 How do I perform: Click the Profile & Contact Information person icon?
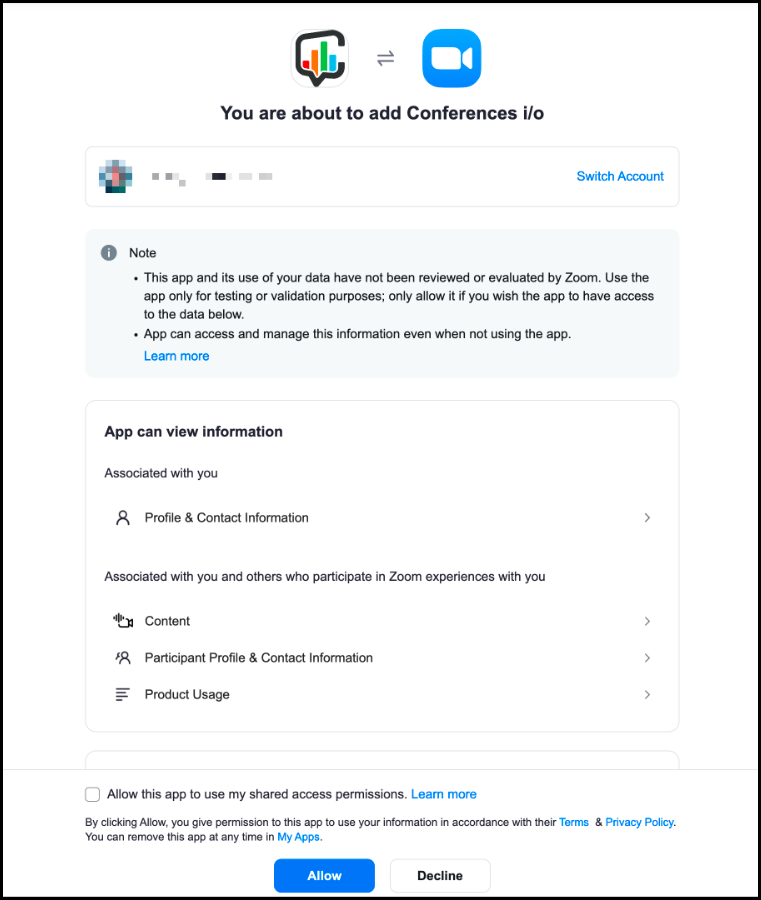[123, 518]
